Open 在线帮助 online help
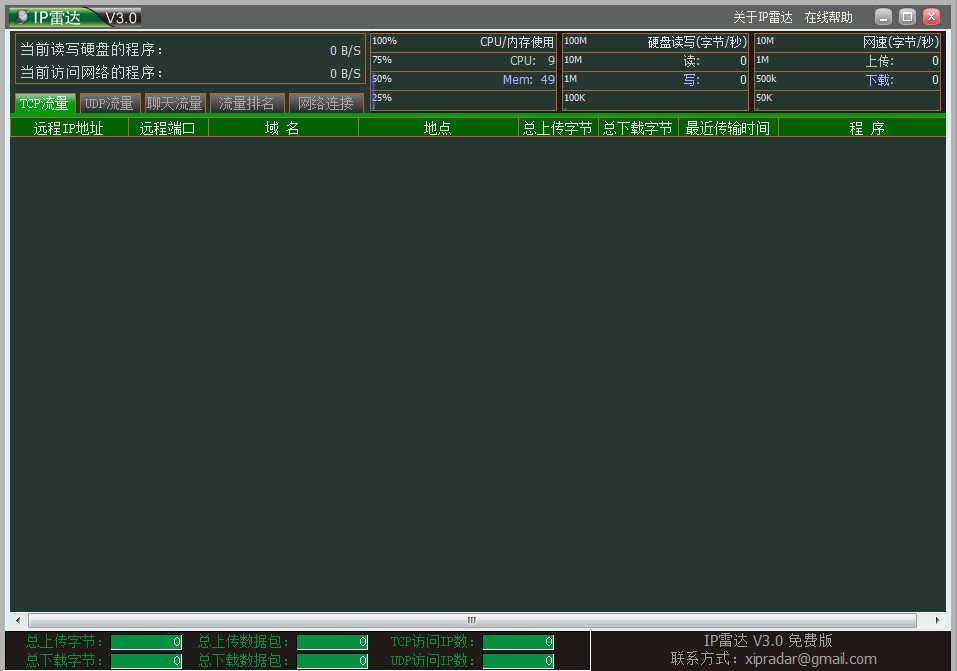 coord(829,17)
